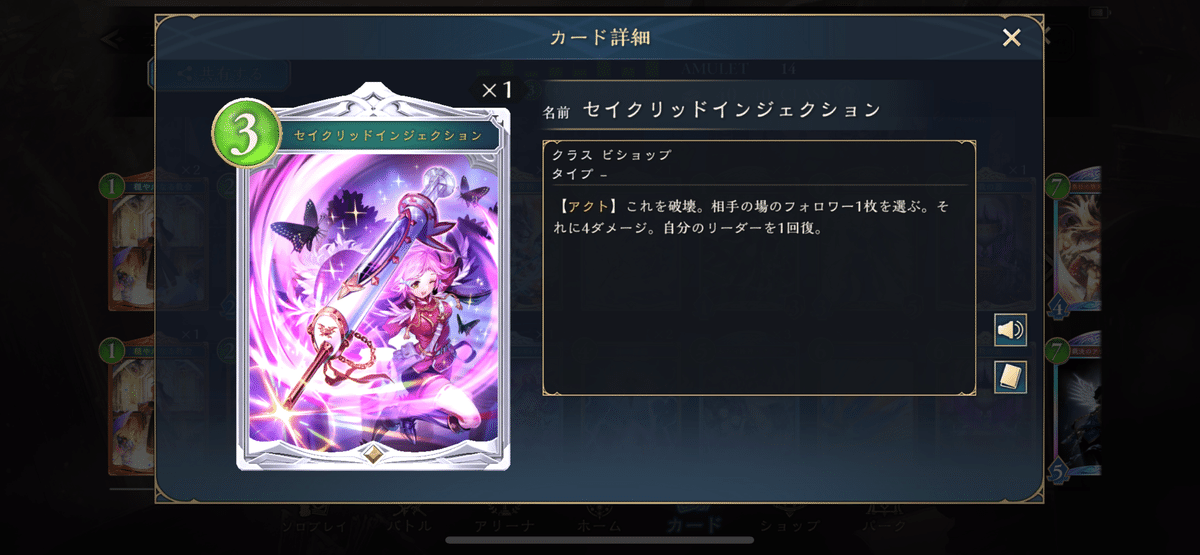Tap the クラス ビショップ info line

[612, 156]
